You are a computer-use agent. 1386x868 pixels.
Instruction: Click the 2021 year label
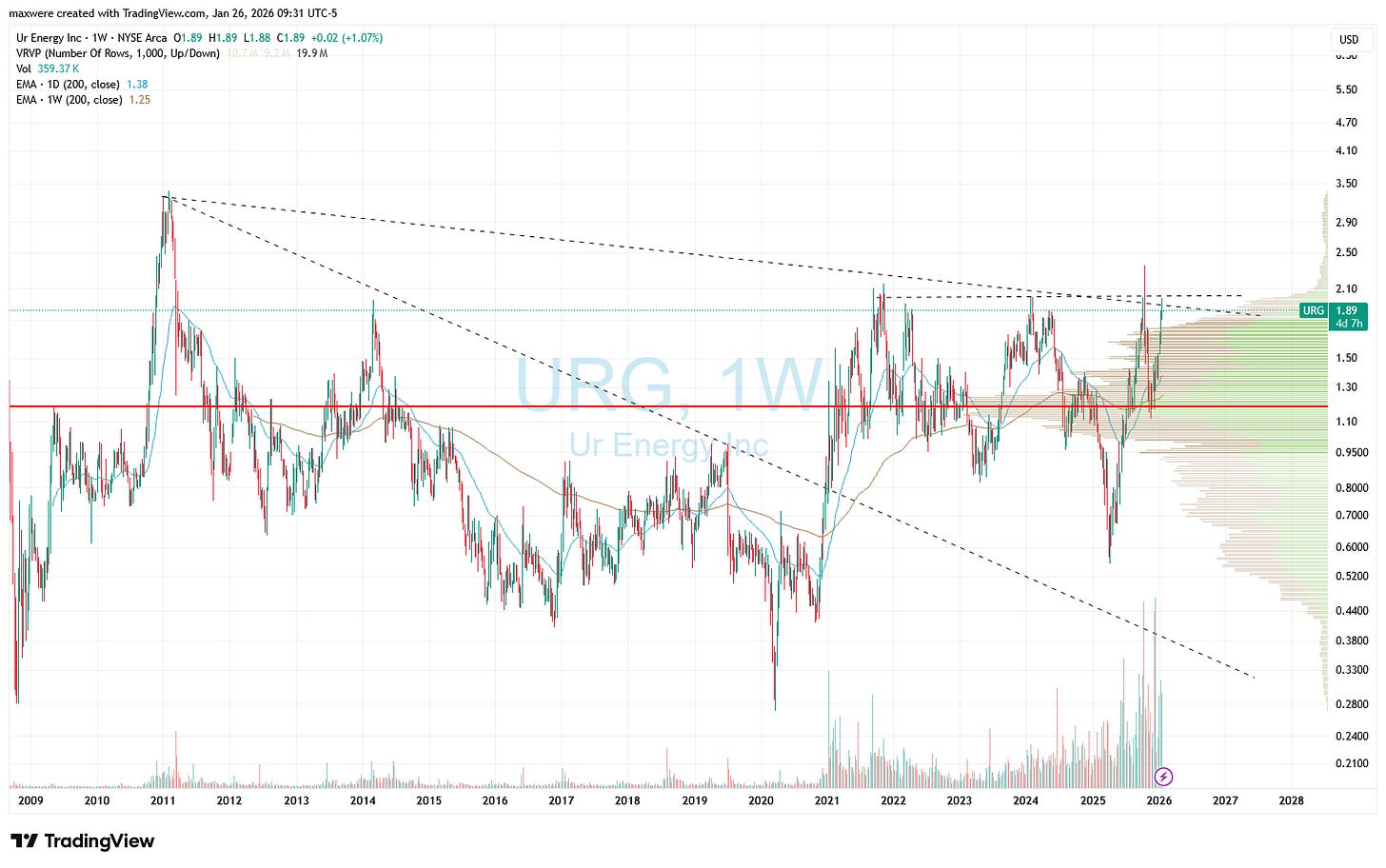(x=827, y=800)
